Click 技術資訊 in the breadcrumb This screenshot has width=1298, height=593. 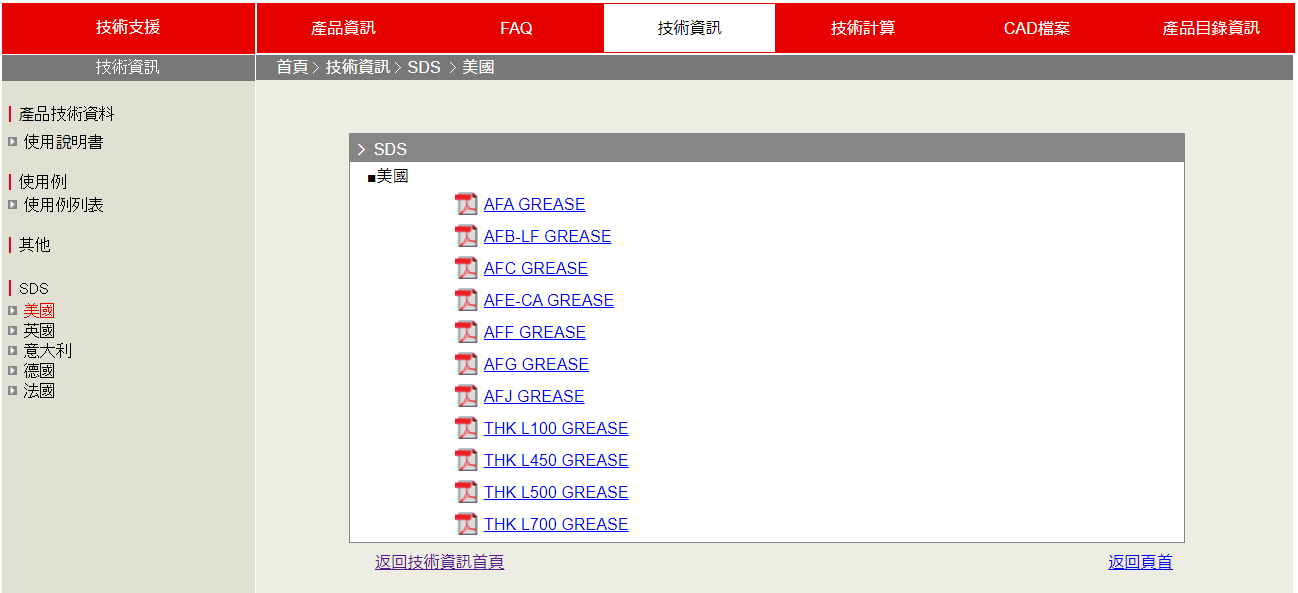click(357, 67)
